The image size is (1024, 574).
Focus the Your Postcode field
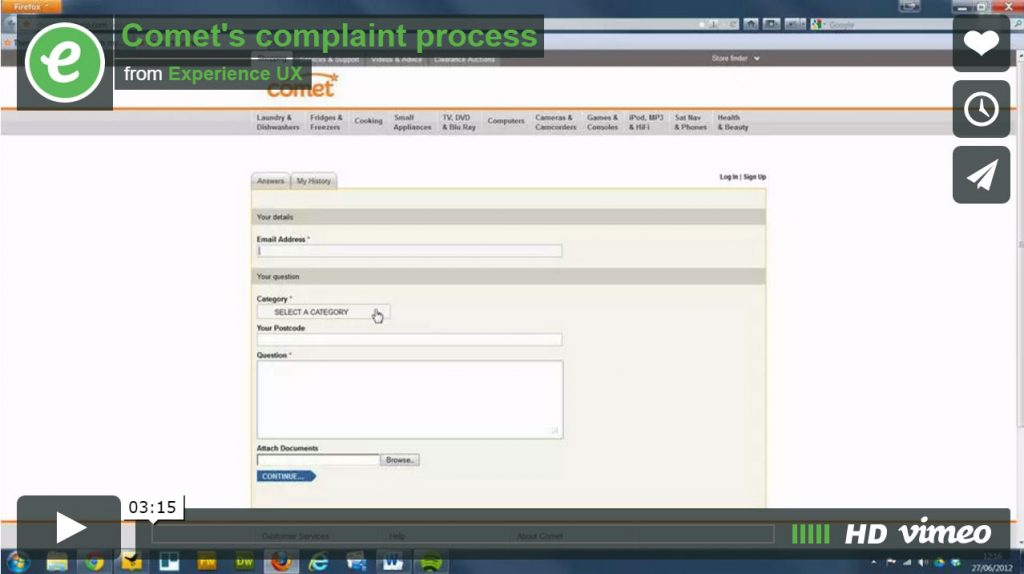(x=409, y=340)
